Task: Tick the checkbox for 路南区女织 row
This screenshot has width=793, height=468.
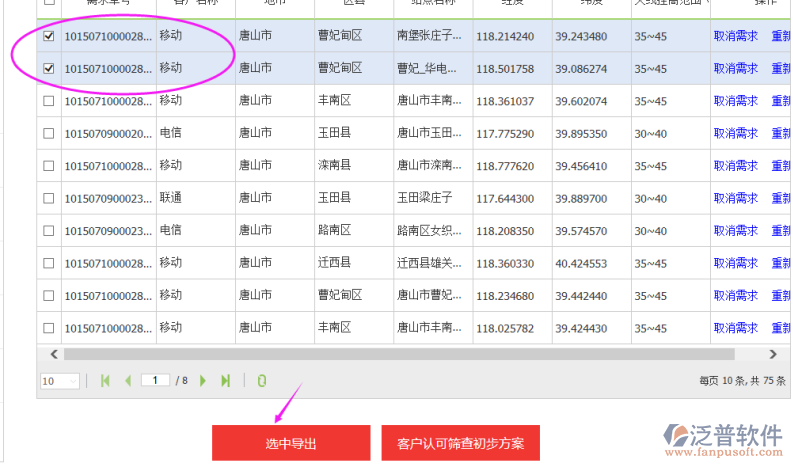Action: click(49, 231)
